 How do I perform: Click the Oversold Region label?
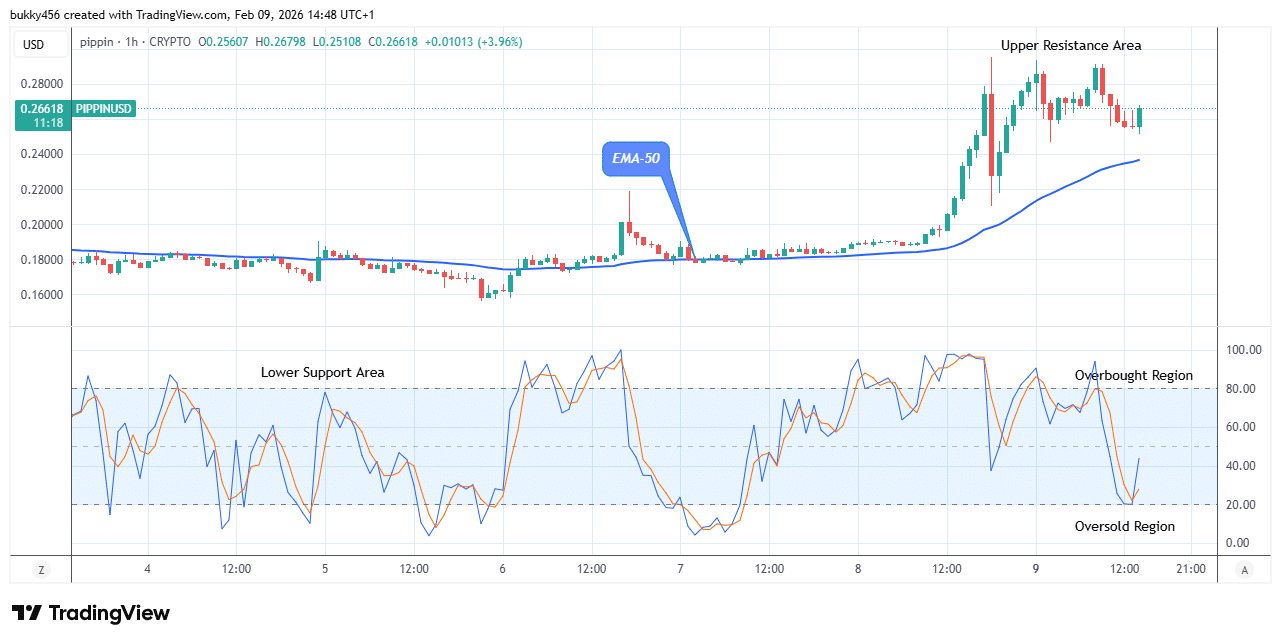(x=1124, y=526)
